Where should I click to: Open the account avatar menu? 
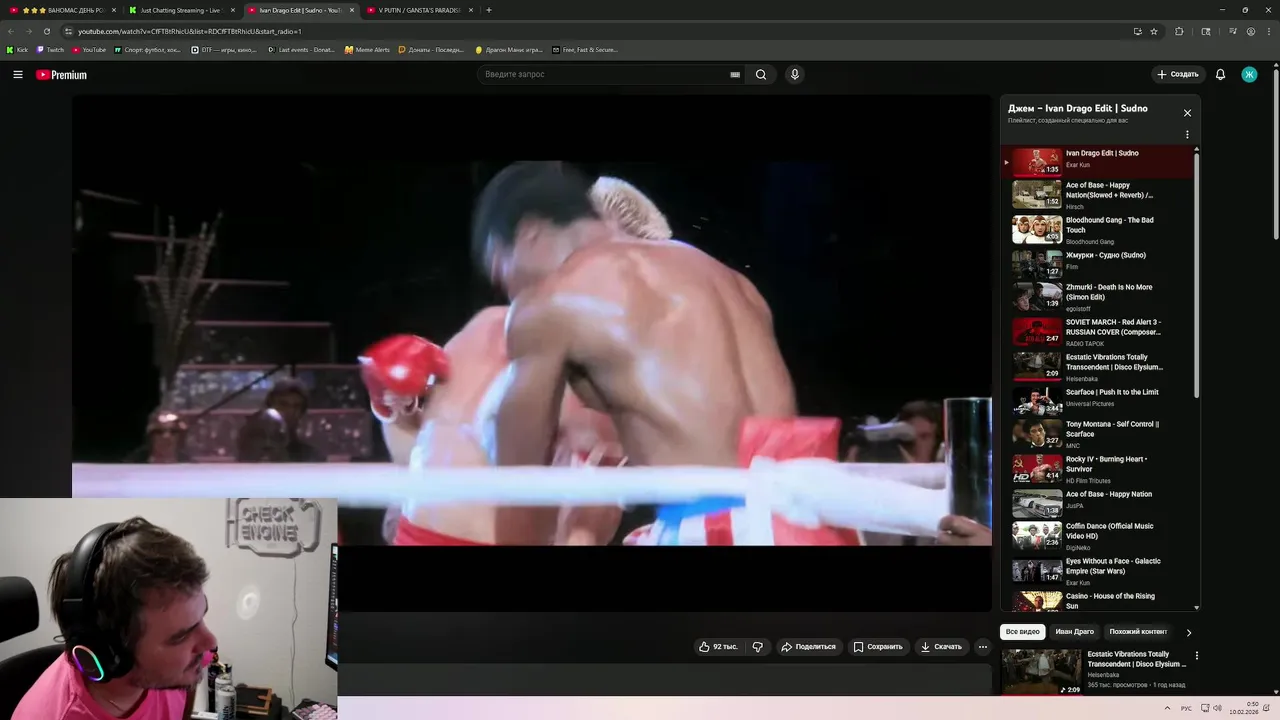pyautogui.click(x=1249, y=74)
